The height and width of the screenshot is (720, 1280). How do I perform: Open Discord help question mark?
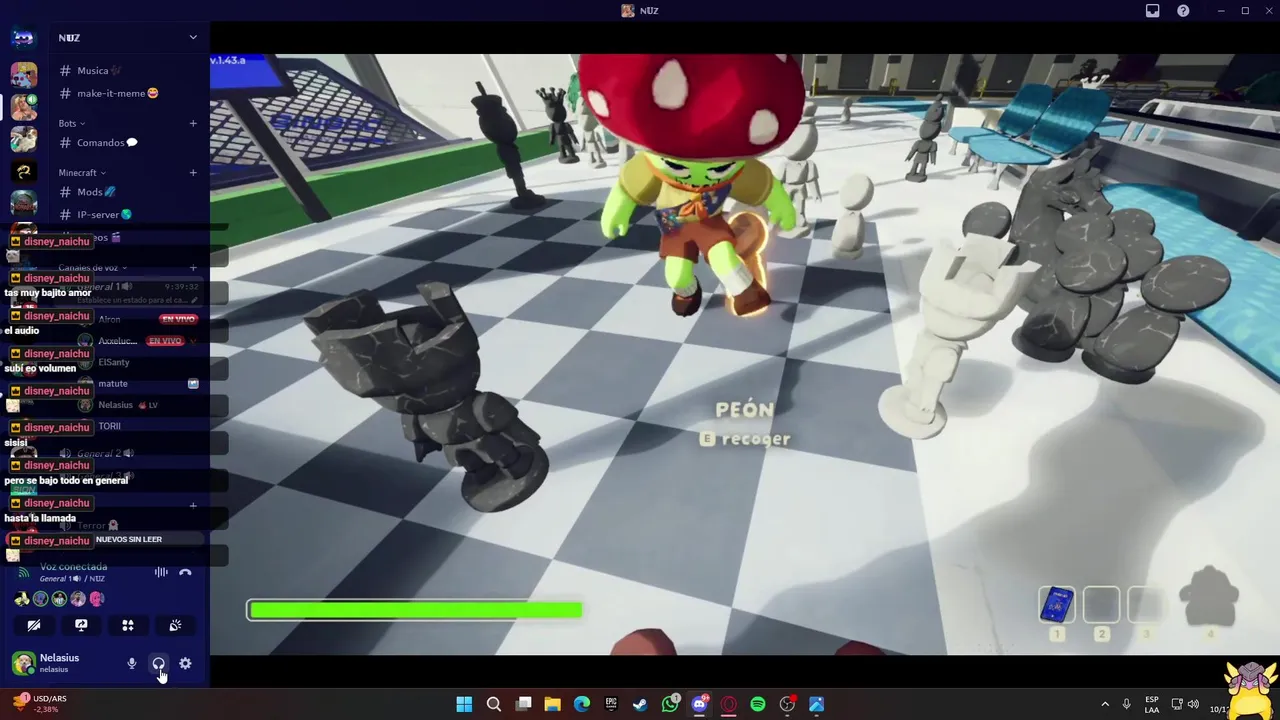[x=1183, y=11]
